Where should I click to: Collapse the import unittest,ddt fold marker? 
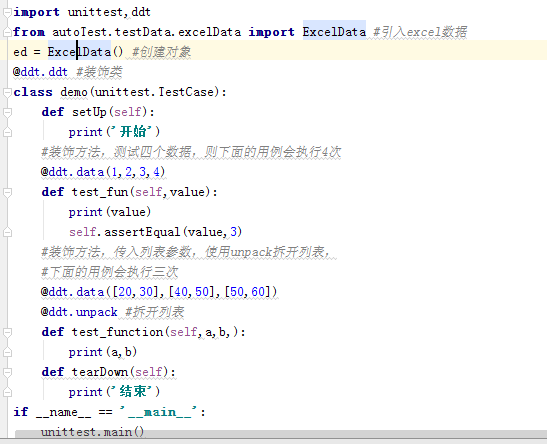click(x=7, y=13)
